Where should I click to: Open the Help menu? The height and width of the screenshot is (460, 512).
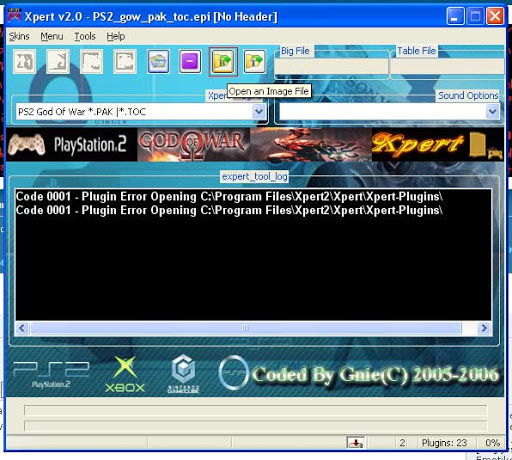116,36
